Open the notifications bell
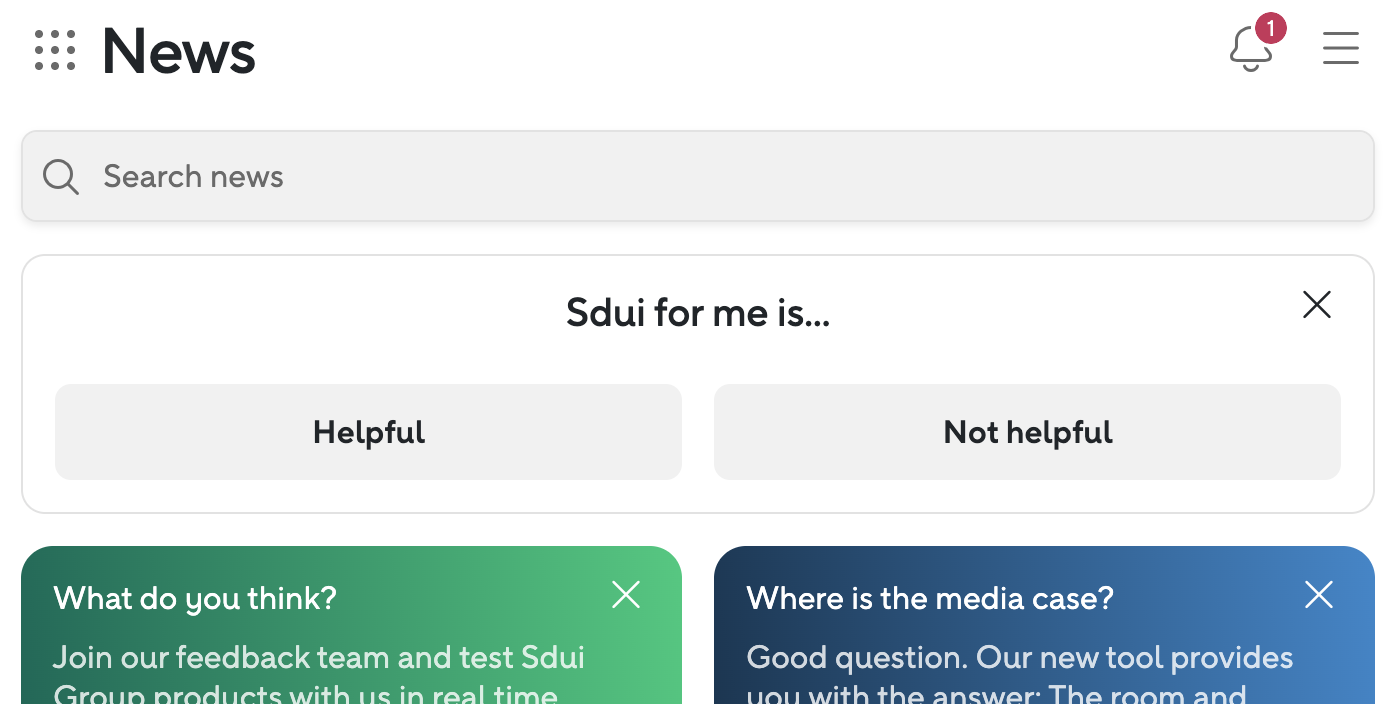 click(x=1250, y=50)
